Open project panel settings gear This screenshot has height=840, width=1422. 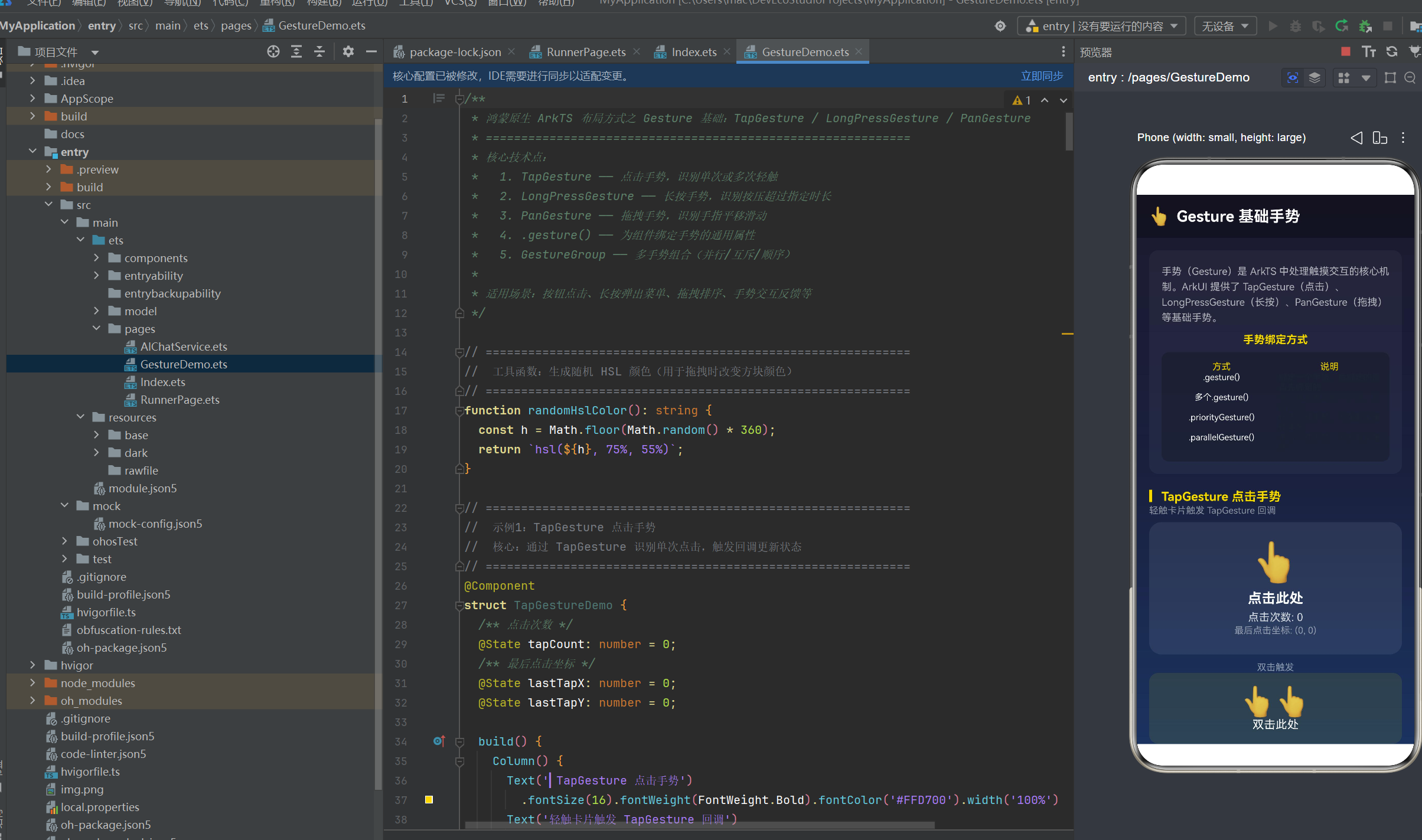[348, 52]
